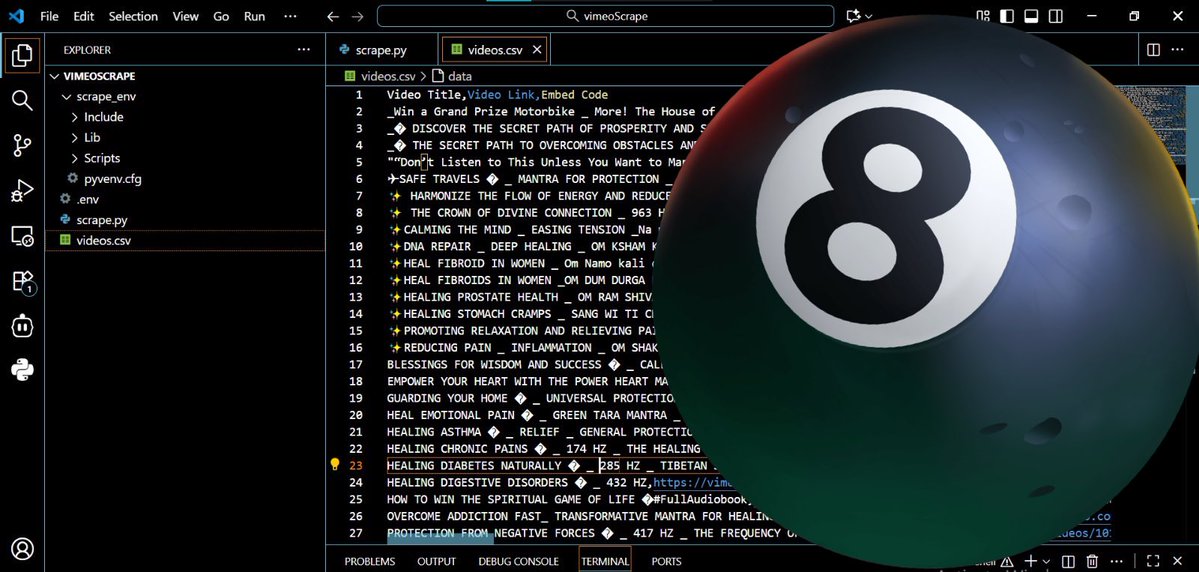Screen dimensions: 1199x572
Task: Open the Edit menu
Action: coord(84,16)
